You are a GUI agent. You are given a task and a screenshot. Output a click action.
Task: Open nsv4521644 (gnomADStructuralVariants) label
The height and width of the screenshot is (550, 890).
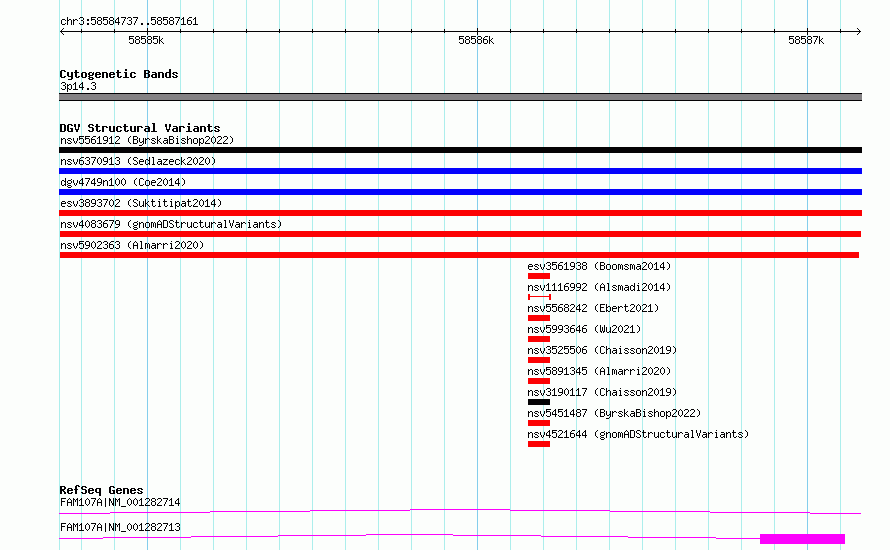(x=638, y=434)
